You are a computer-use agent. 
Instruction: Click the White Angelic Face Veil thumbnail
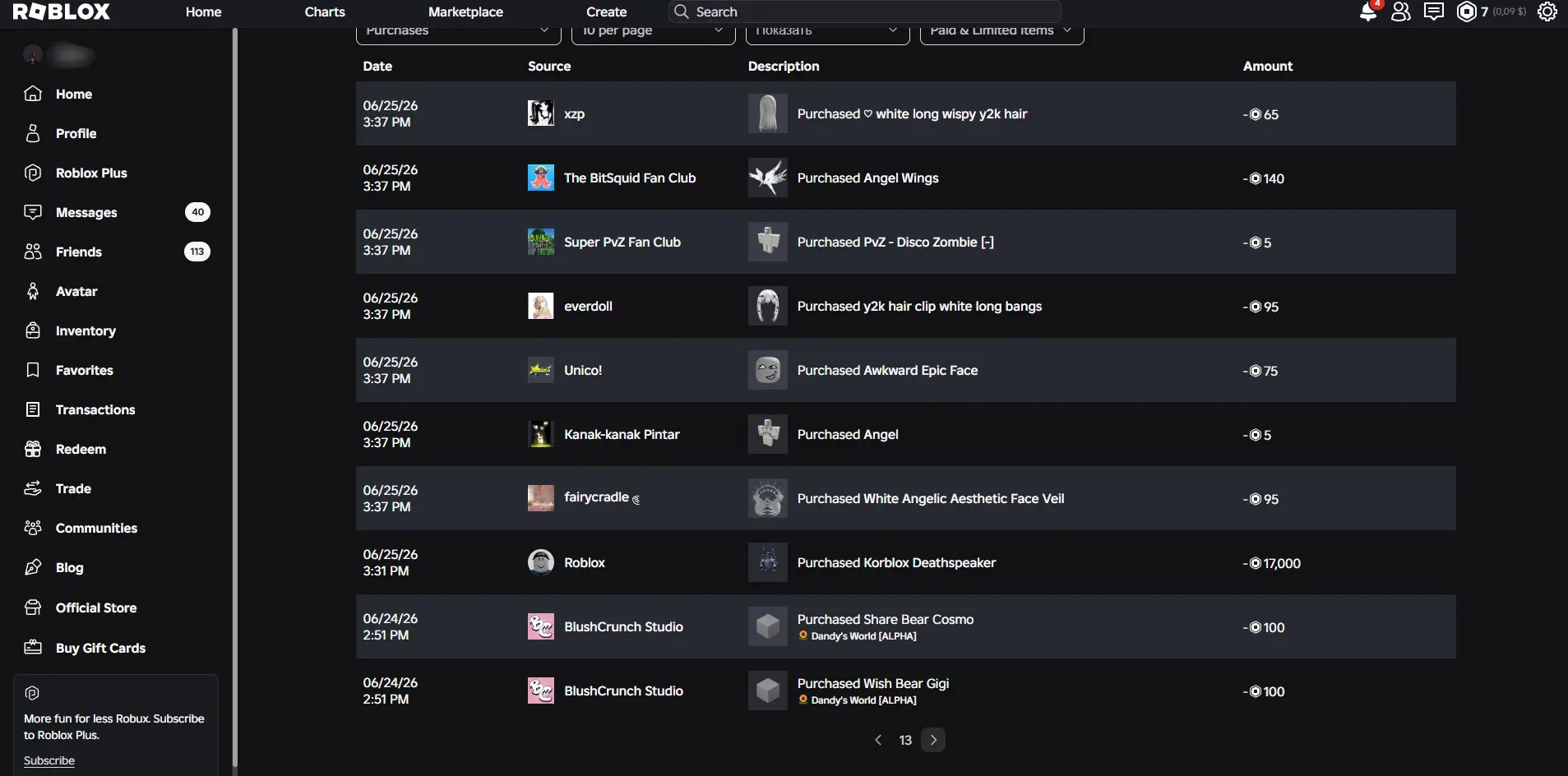pos(768,498)
